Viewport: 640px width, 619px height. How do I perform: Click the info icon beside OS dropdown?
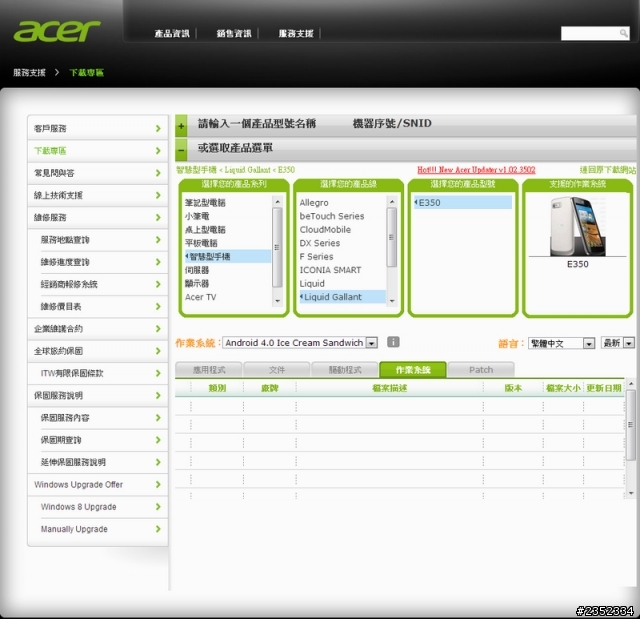click(393, 342)
